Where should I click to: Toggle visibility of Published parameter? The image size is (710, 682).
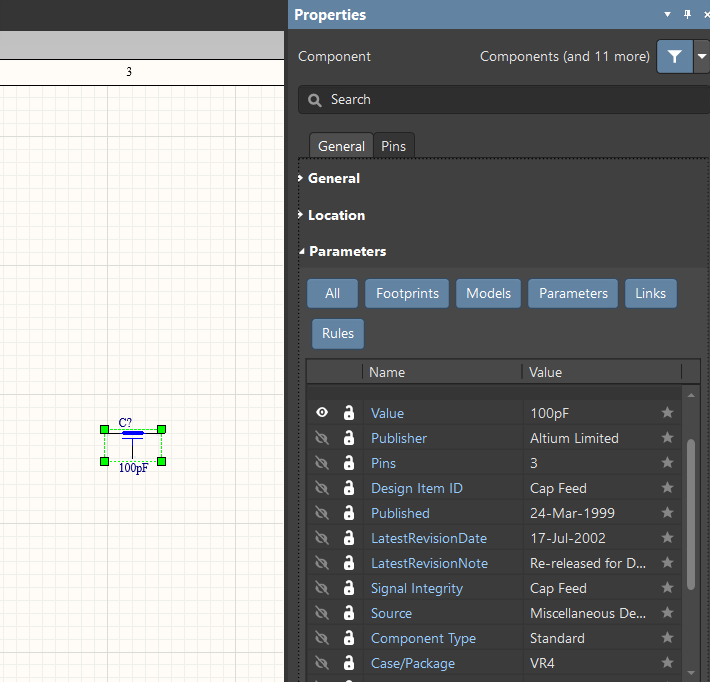(x=322, y=513)
